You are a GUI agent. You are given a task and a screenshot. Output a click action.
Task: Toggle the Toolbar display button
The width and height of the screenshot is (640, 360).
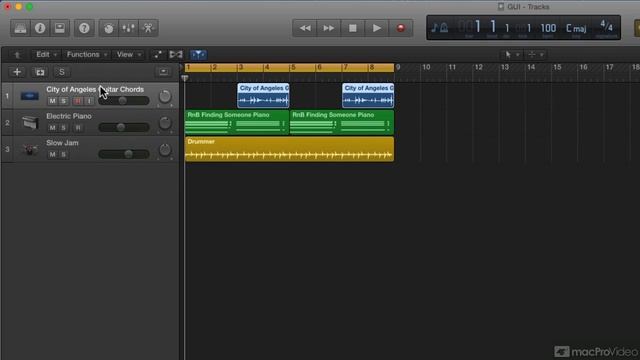coord(60,28)
